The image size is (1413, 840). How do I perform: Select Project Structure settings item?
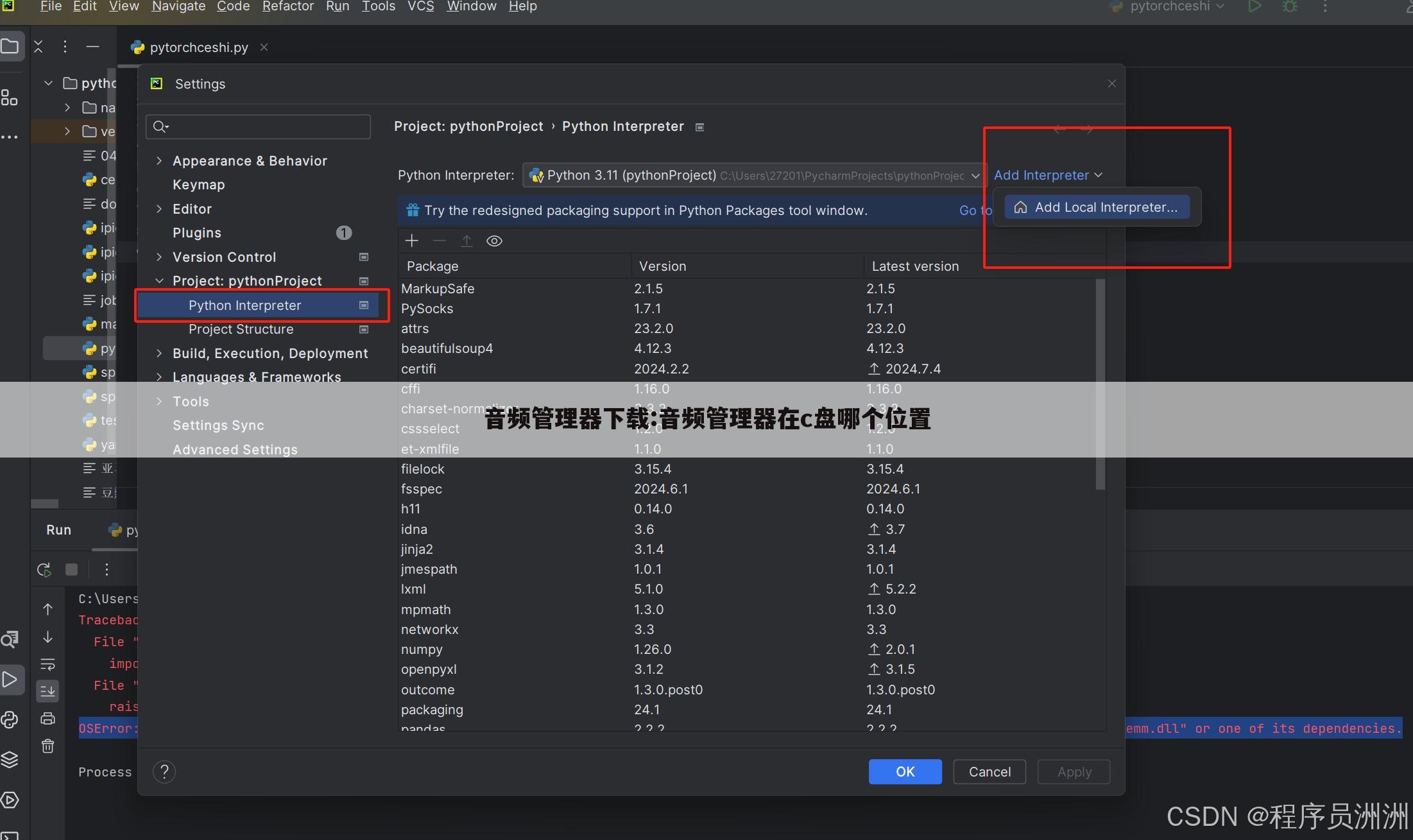[x=241, y=329]
